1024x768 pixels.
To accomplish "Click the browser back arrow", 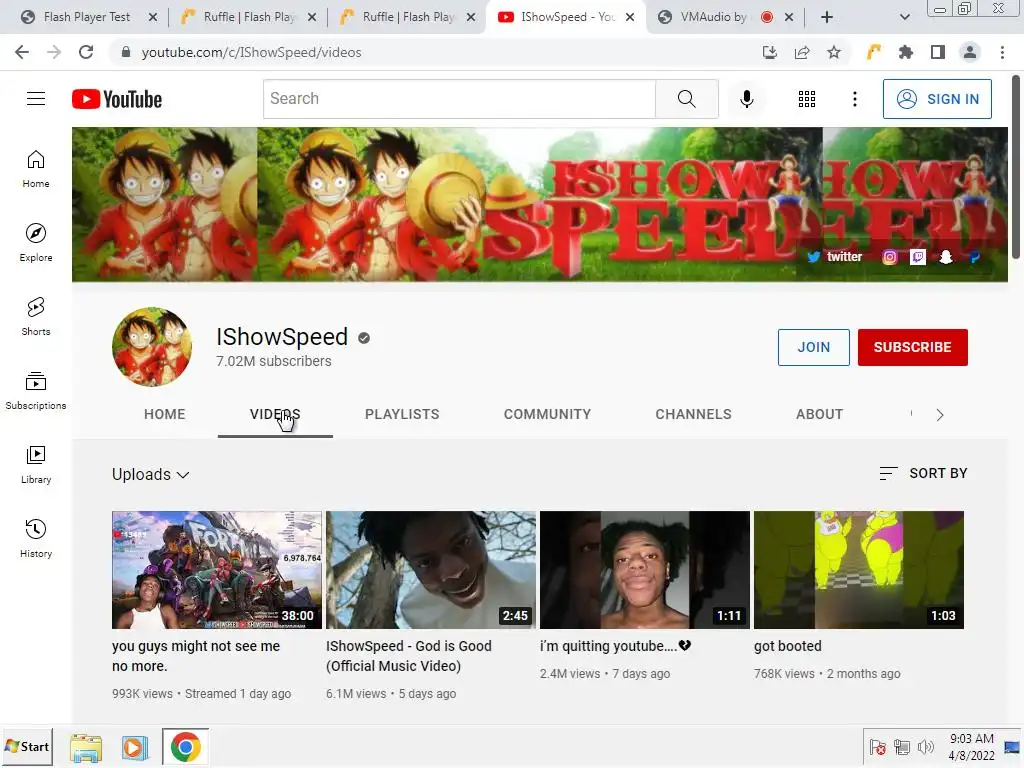I will [x=22, y=52].
